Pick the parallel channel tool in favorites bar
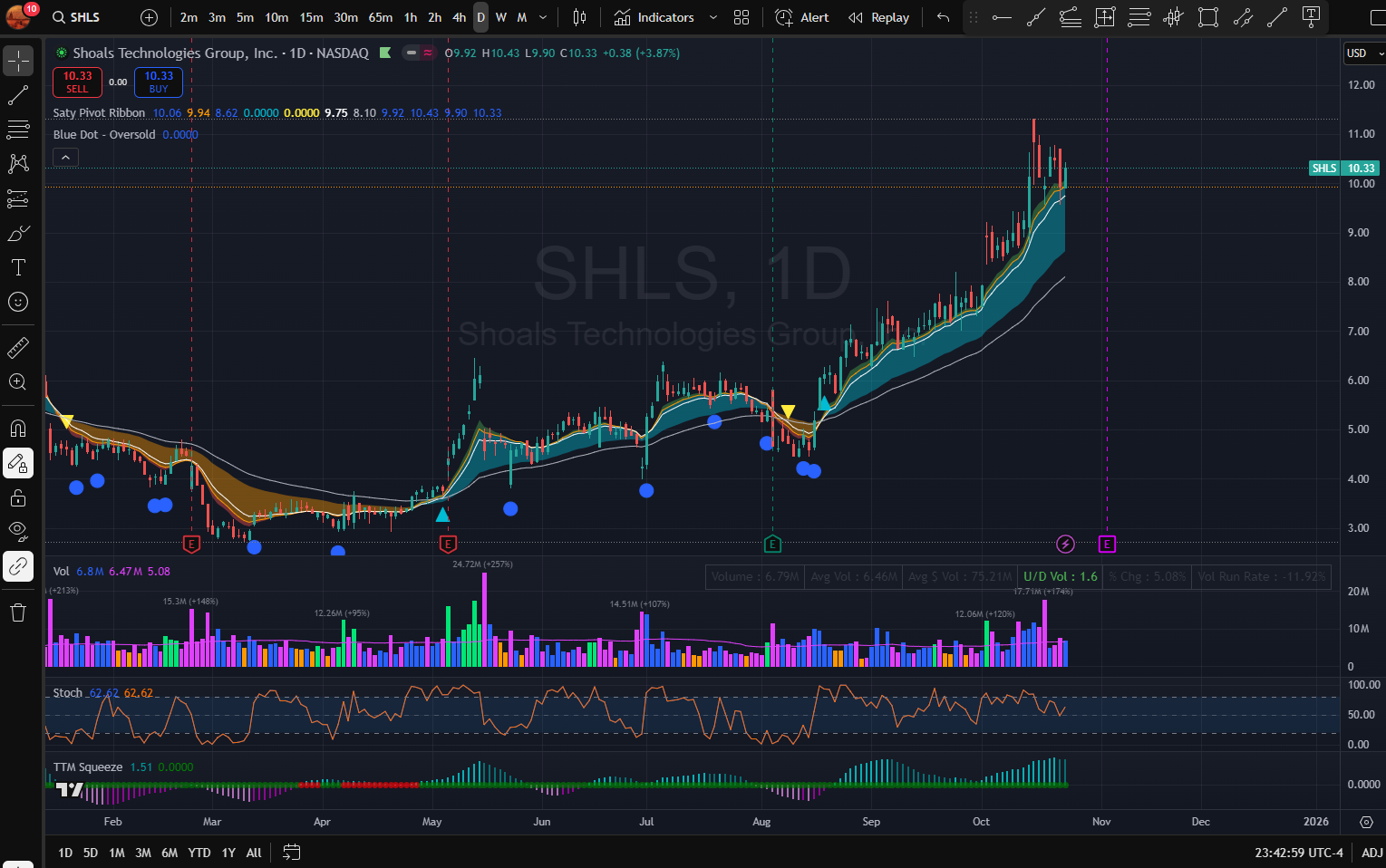 point(1243,17)
